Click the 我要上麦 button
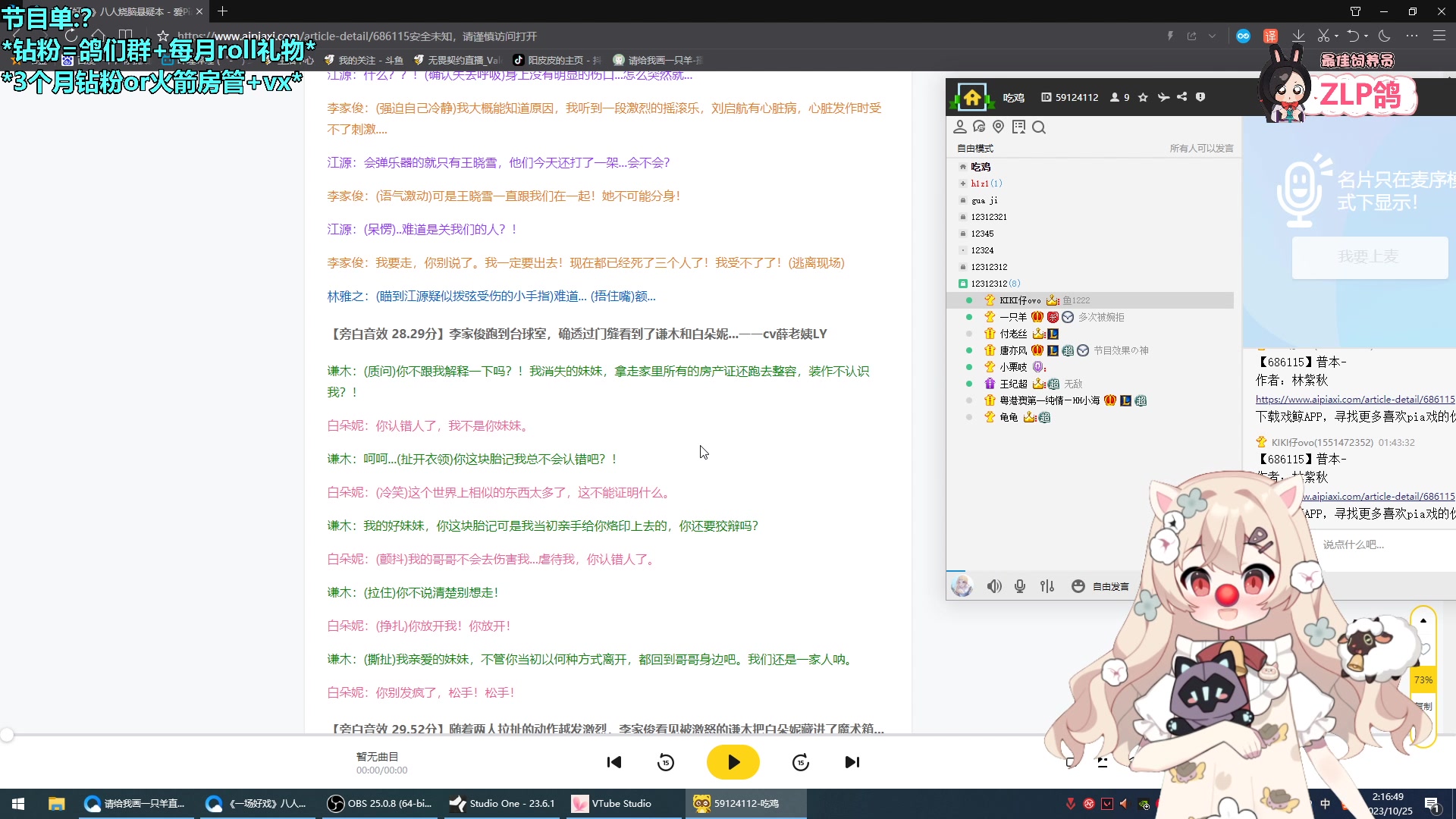 (x=1370, y=257)
